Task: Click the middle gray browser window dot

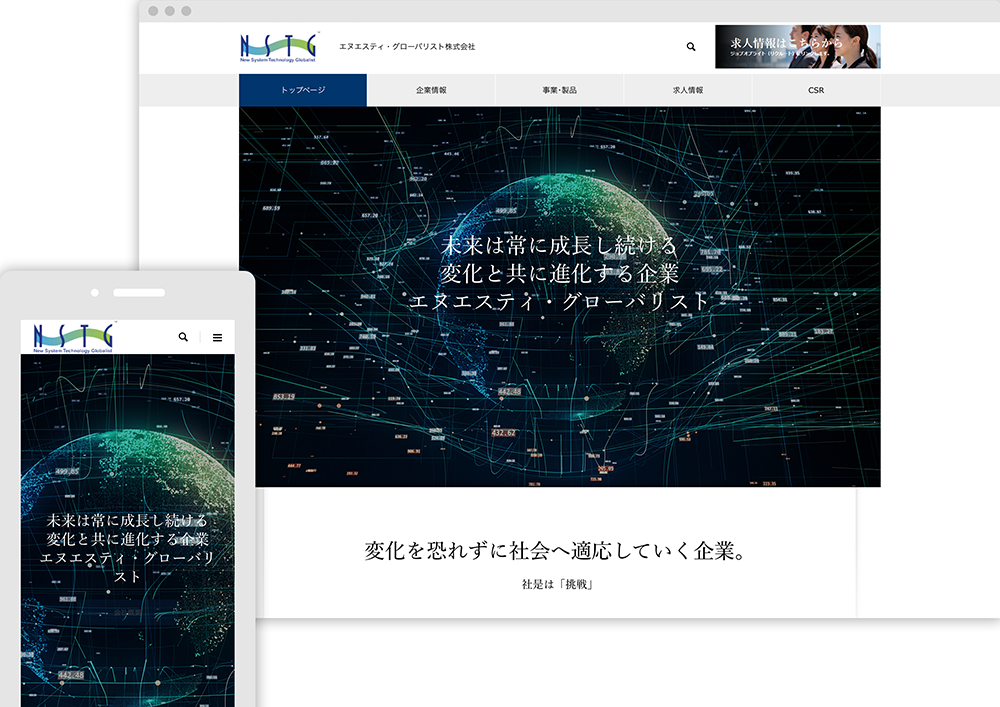Action: pyautogui.click(x=169, y=11)
